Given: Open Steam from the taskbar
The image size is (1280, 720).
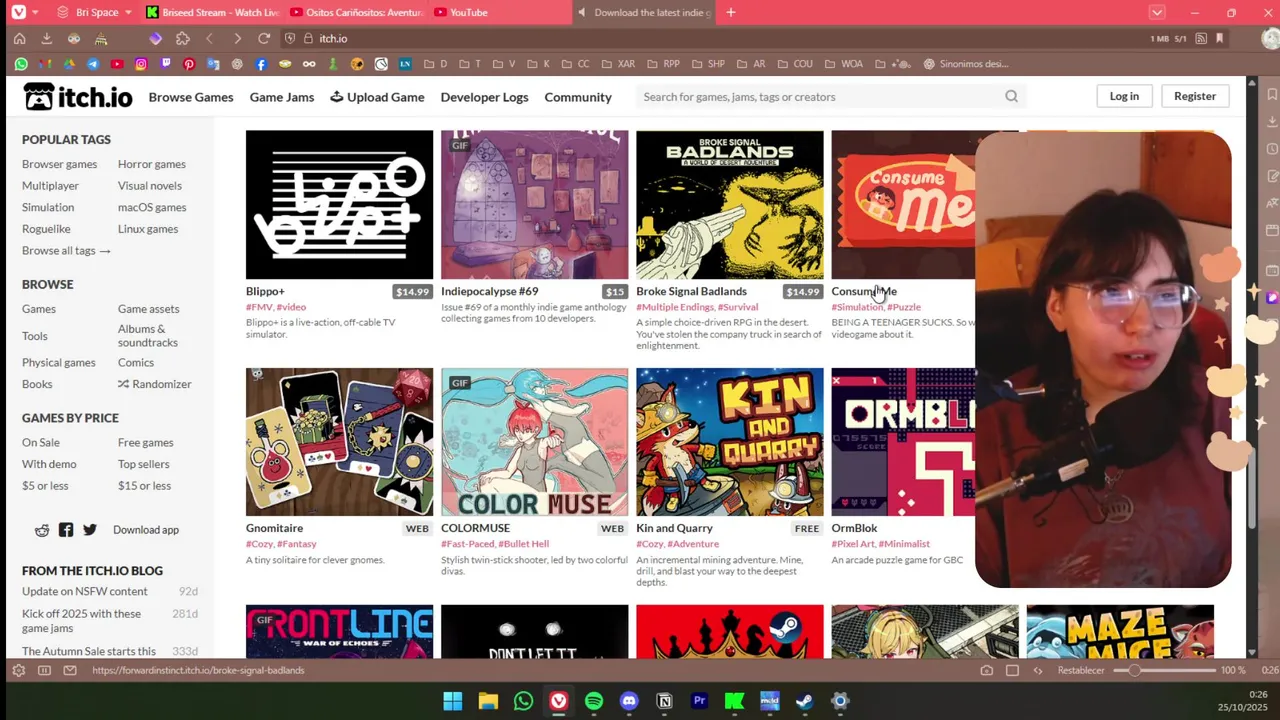Looking at the screenshot, I should [805, 701].
